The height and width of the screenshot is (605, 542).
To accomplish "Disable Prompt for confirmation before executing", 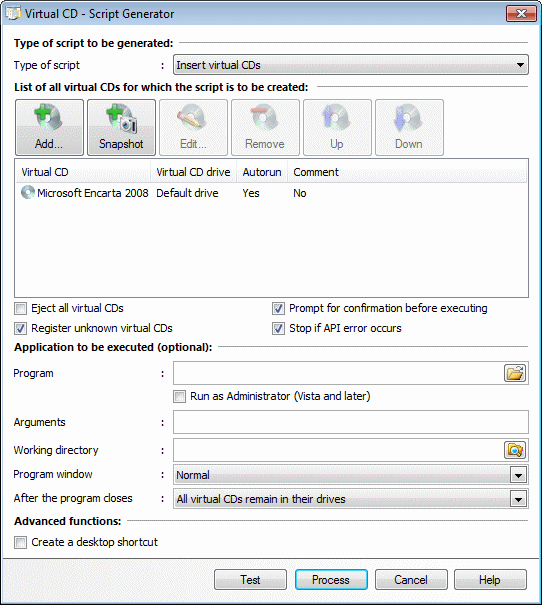I will [x=278, y=309].
